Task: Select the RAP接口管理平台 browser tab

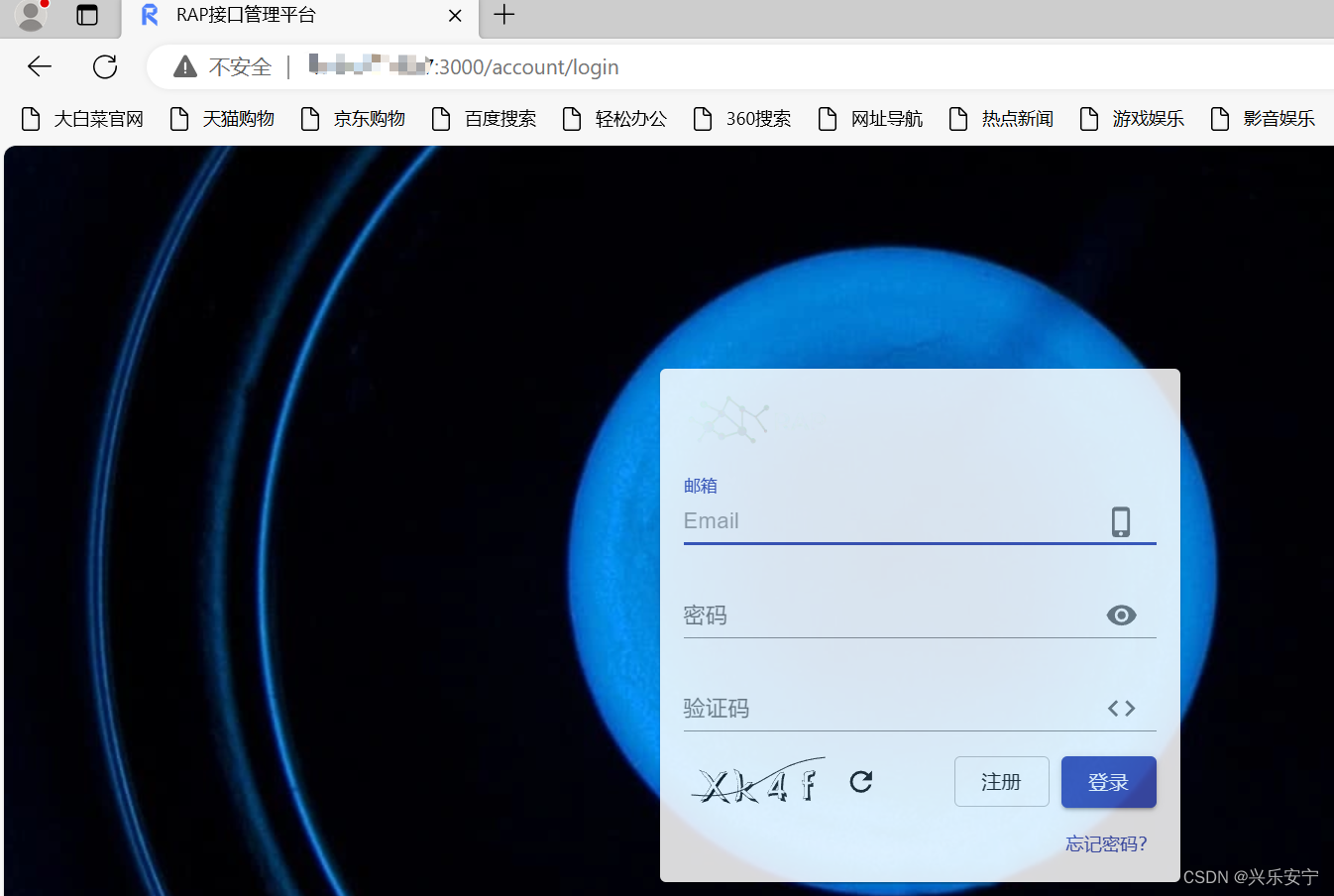Action: coord(300,16)
